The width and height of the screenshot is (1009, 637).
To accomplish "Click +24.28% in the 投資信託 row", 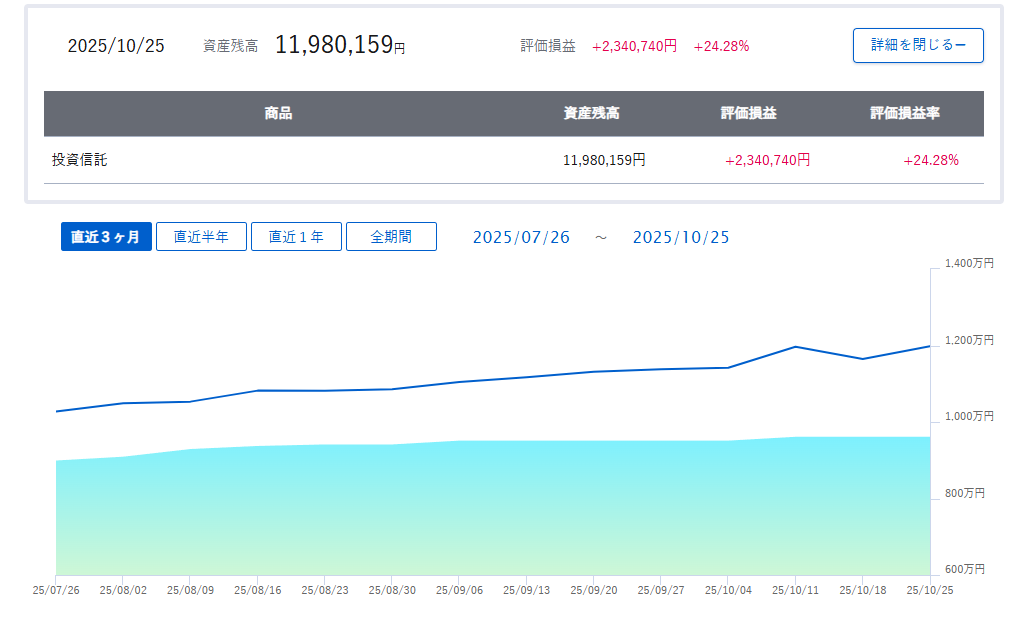I will tap(930, 160).
